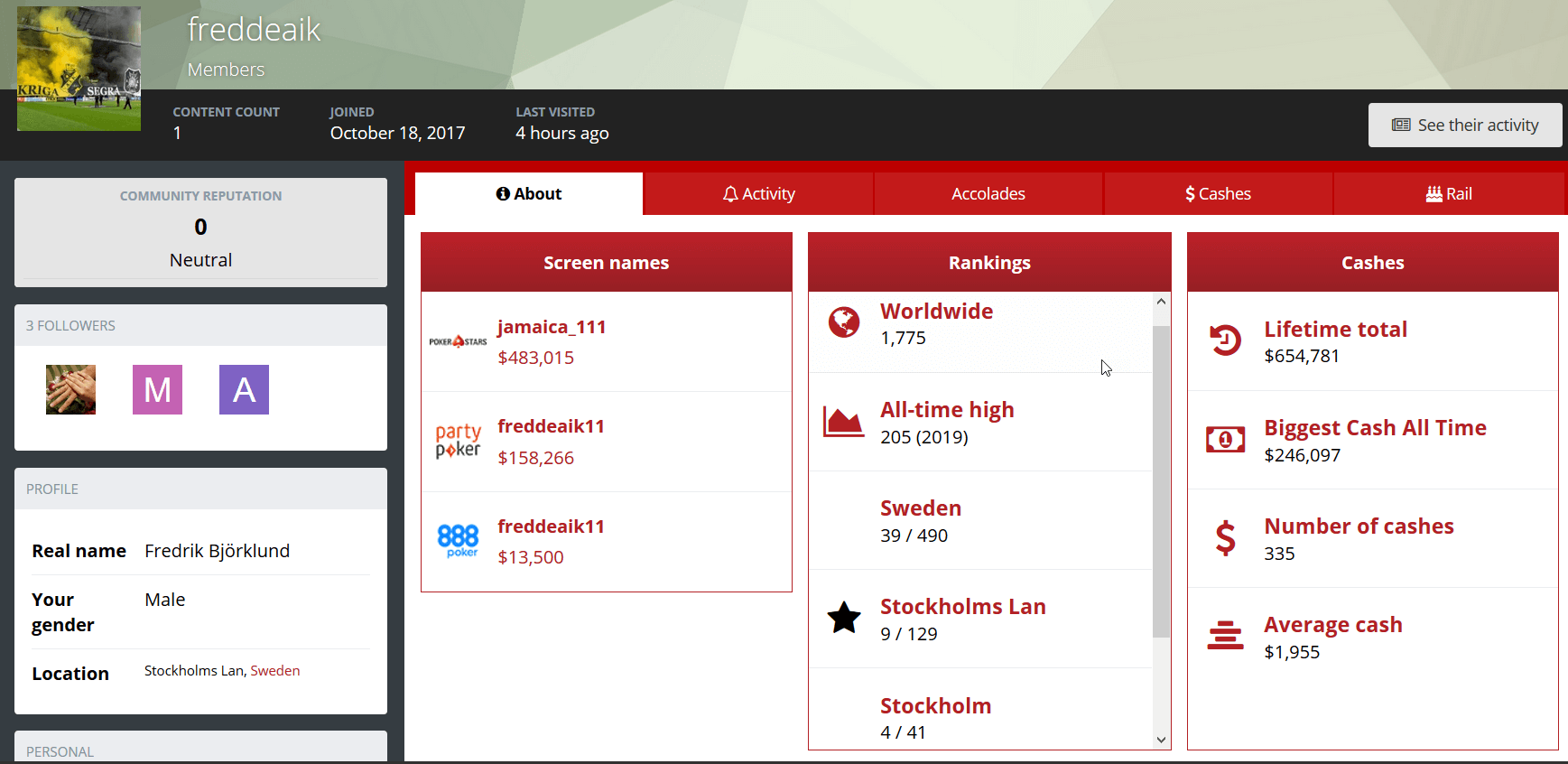Click the 888poker logo icon
The image size is (1568, 764).
[458, 541]
